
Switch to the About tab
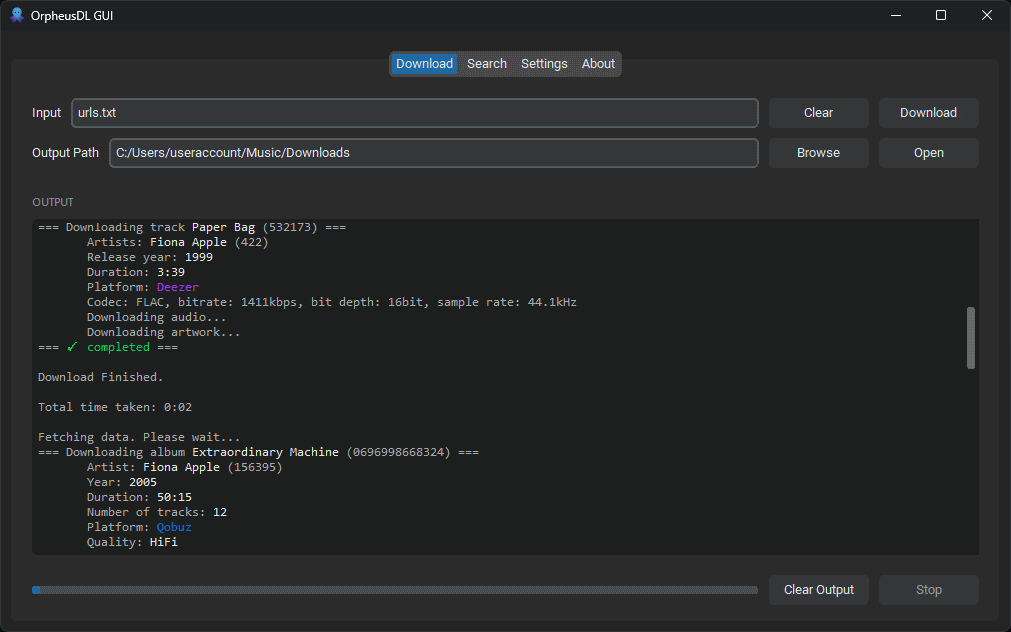coord(598,63)
